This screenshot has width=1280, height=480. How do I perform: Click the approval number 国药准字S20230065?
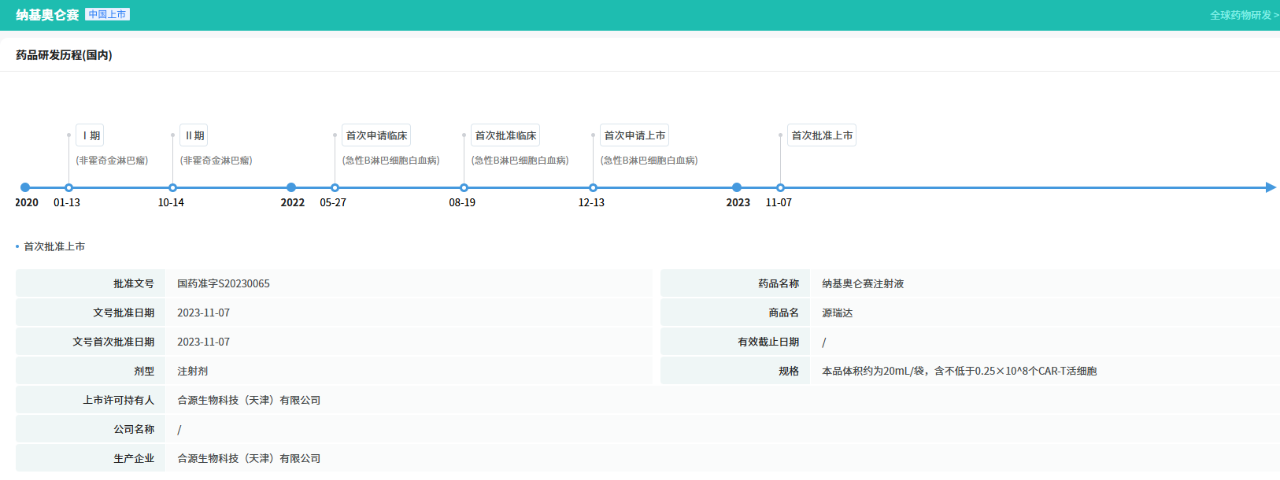pyautogui.click(x=223, y=283)
